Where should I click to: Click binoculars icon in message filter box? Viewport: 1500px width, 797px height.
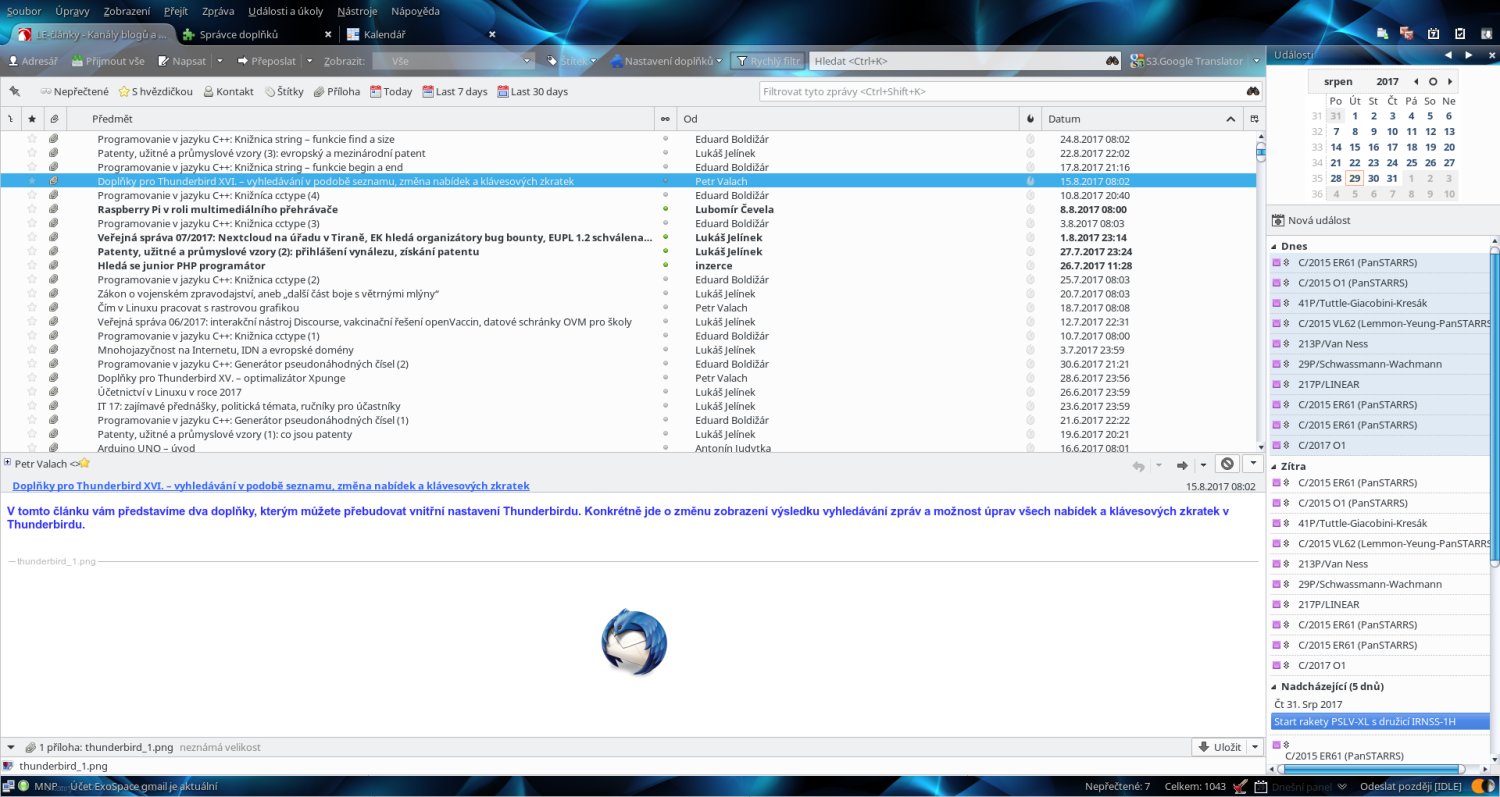point(1253,91)
